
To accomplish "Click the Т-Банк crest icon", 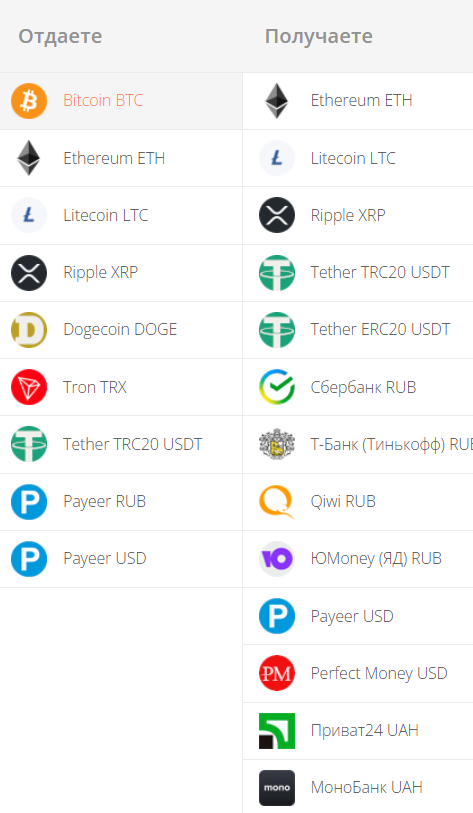I will (x=277, y=444).
